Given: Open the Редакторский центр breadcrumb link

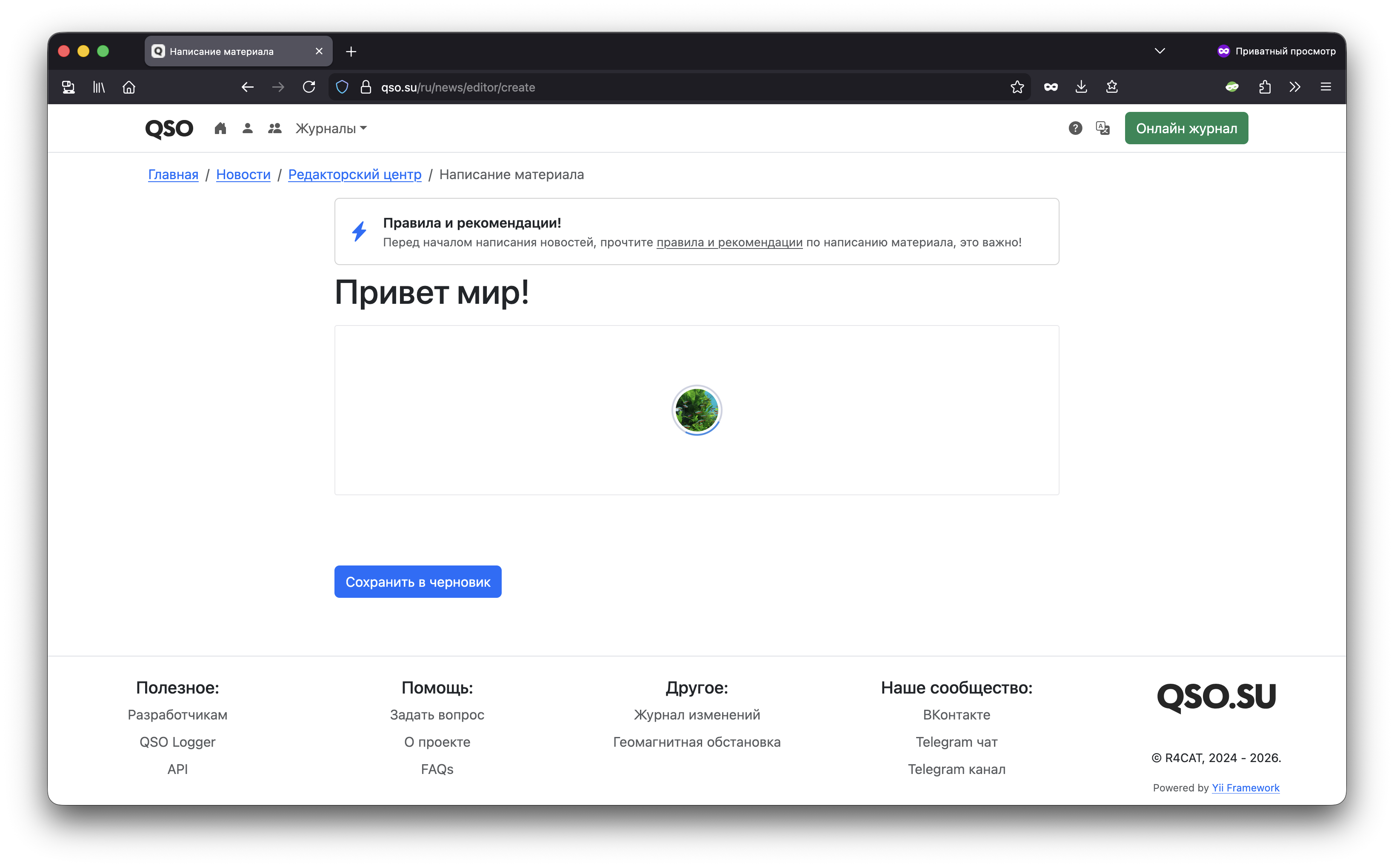Looking at the screenshot, I should [354, 174].
